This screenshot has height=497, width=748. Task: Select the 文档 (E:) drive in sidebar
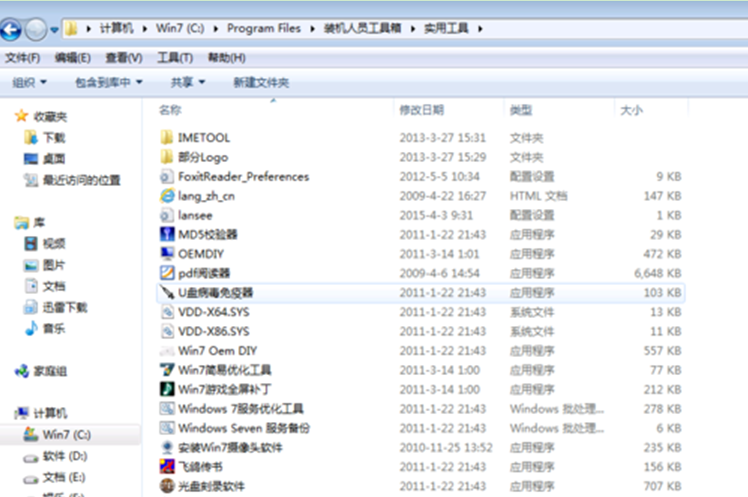tap(64, 477)
